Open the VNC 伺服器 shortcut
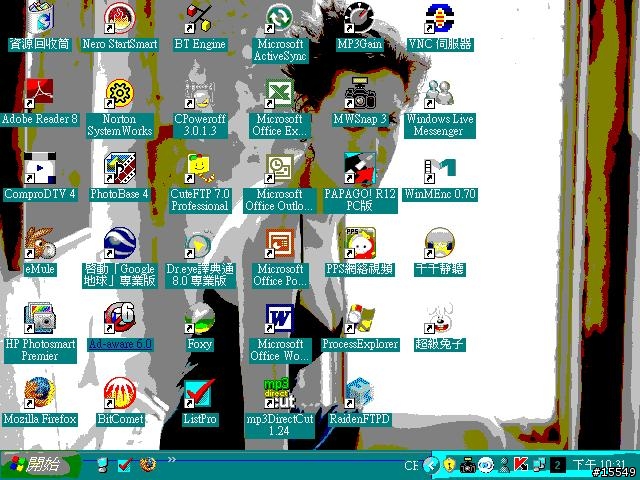The image size is (640, 480). coord(439,18)
